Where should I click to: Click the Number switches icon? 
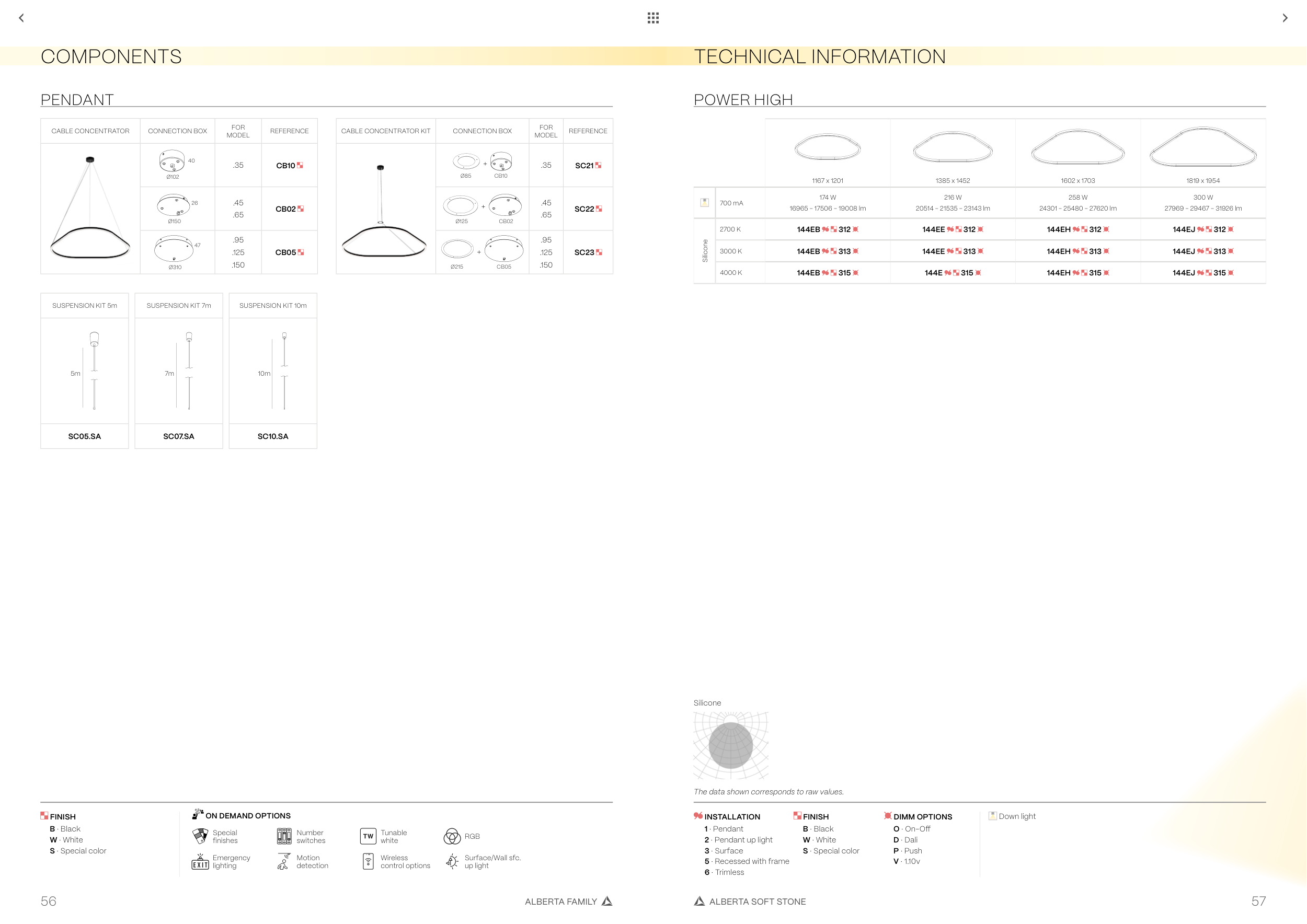(284, 836)
